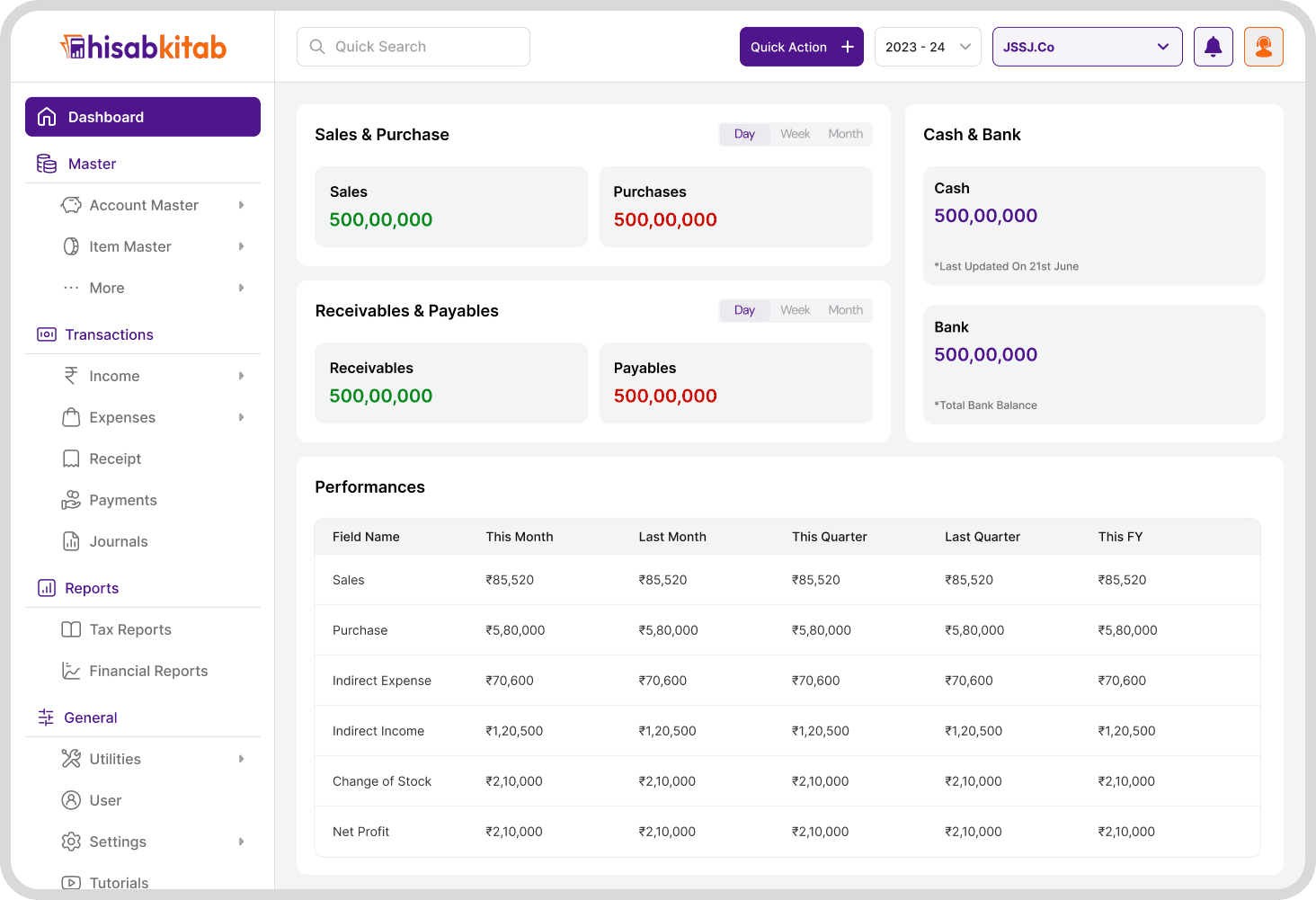Click the Quick Action button
1316x900 pixels.
(802, 47)
